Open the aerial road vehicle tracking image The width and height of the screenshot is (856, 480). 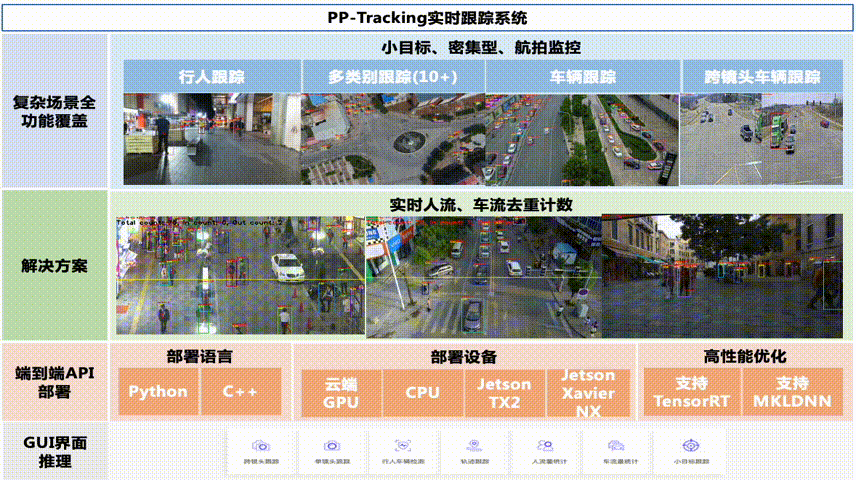point(582,139)
